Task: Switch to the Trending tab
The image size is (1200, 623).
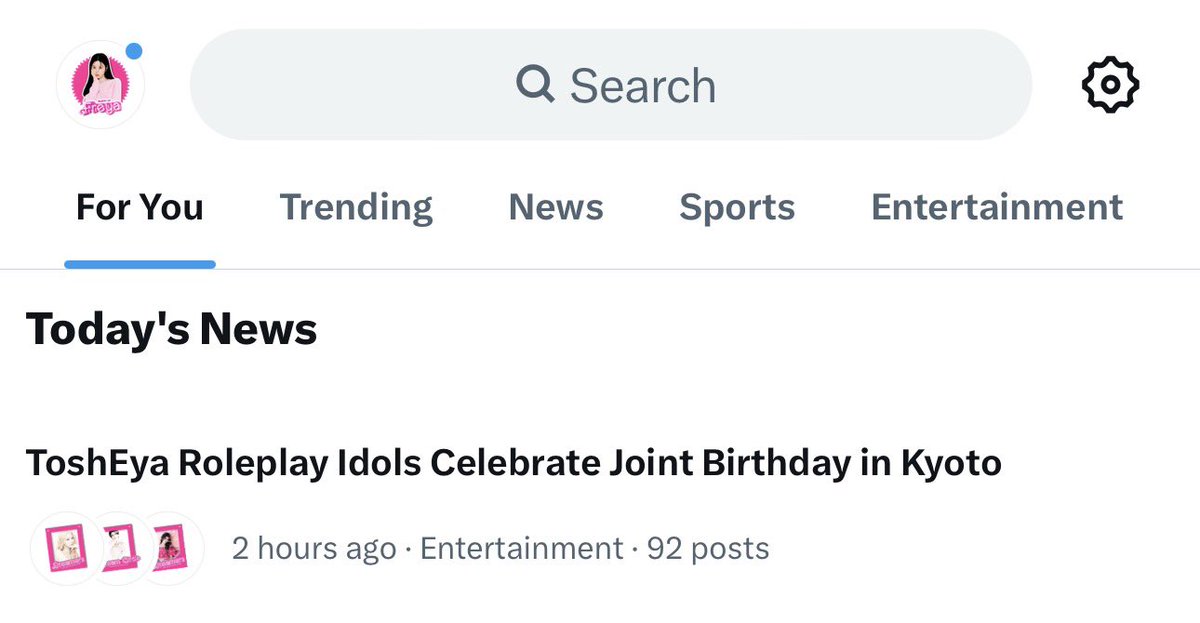Action: click(356, 207)
